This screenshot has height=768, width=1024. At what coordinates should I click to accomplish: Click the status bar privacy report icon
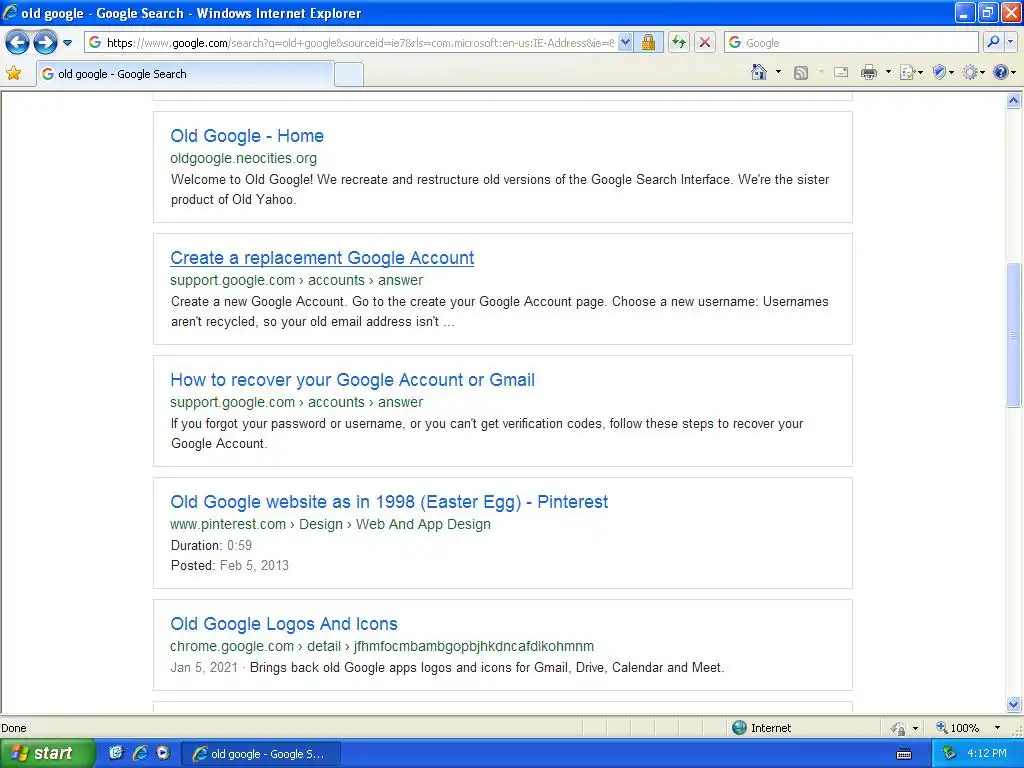coord(899,728)
